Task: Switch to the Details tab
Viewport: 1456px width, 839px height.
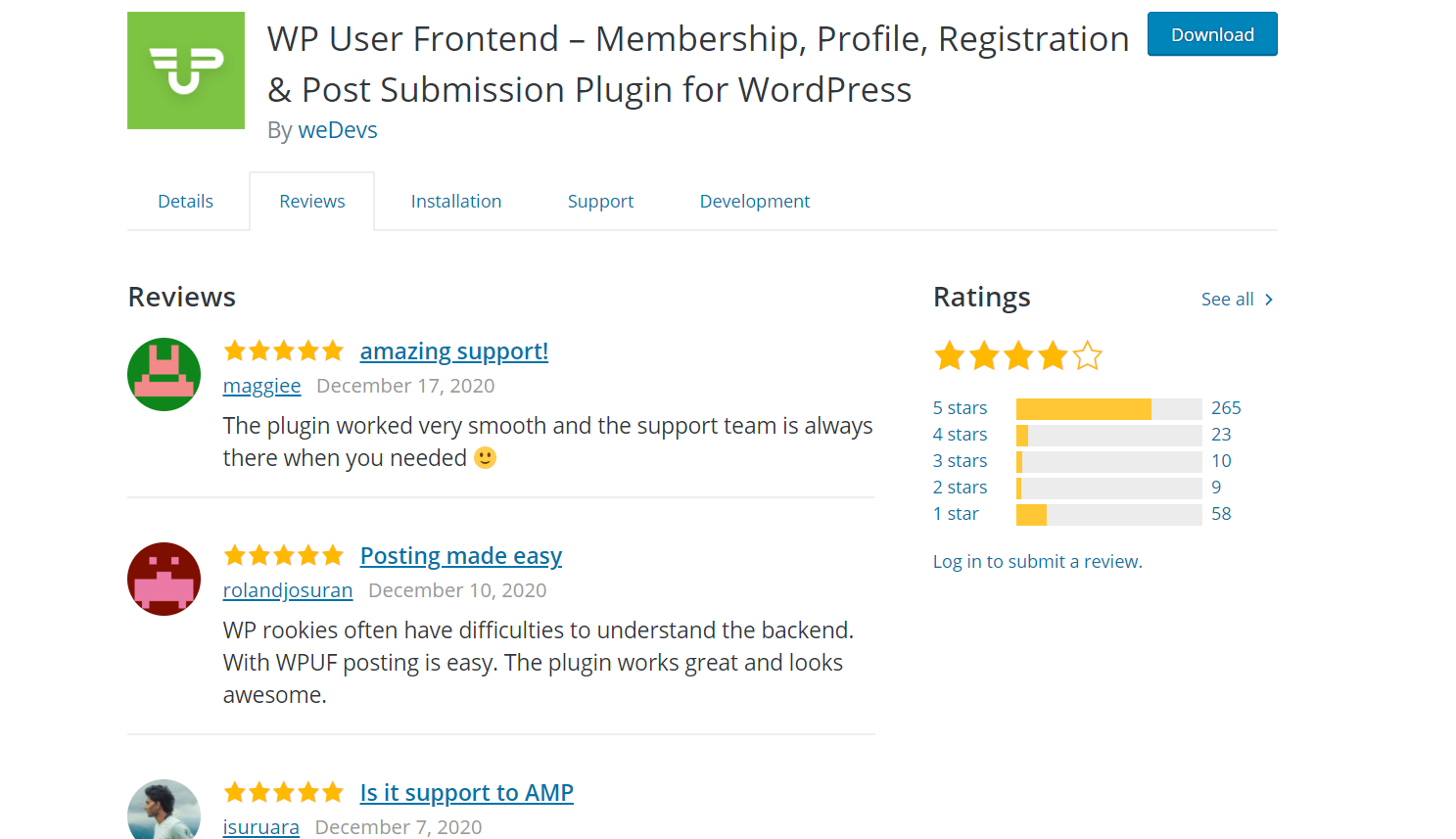Action: point(185,201)
